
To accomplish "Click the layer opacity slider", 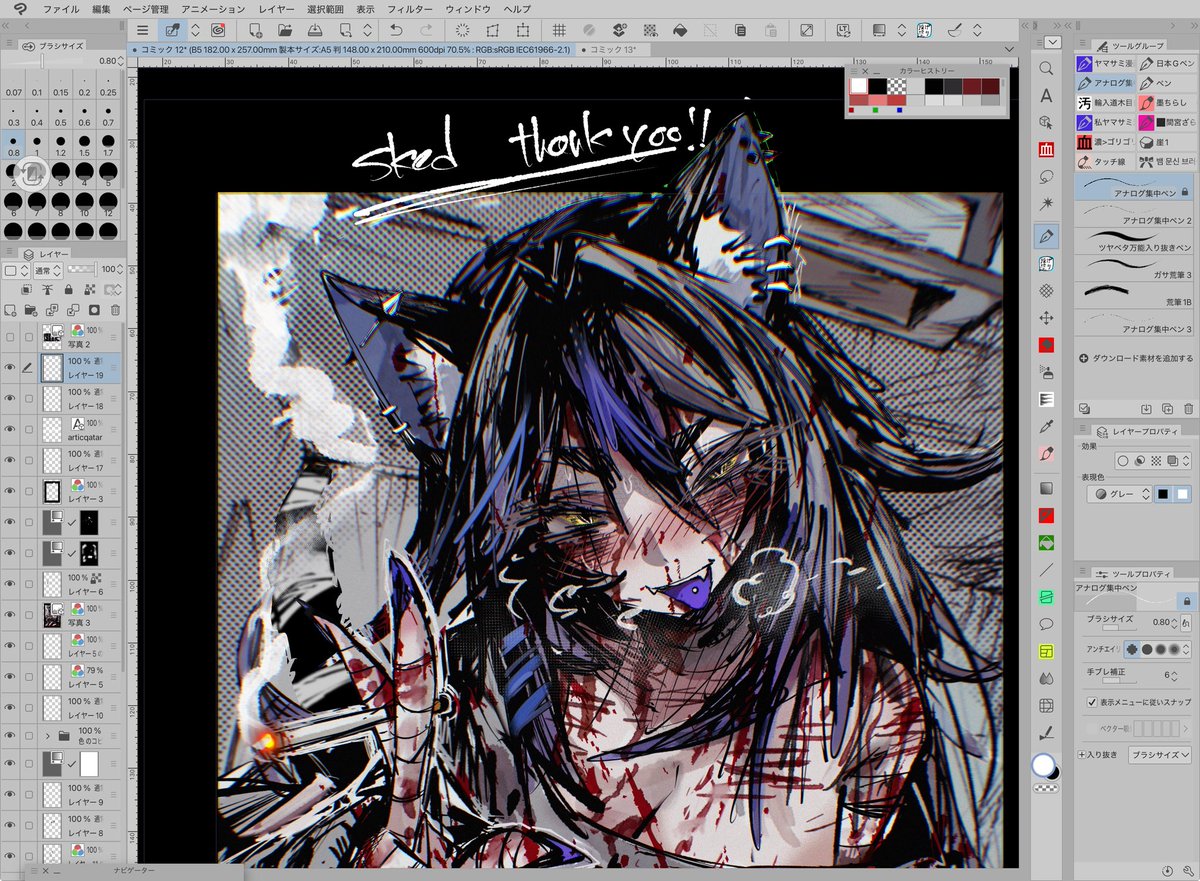I will pos(83,270).
